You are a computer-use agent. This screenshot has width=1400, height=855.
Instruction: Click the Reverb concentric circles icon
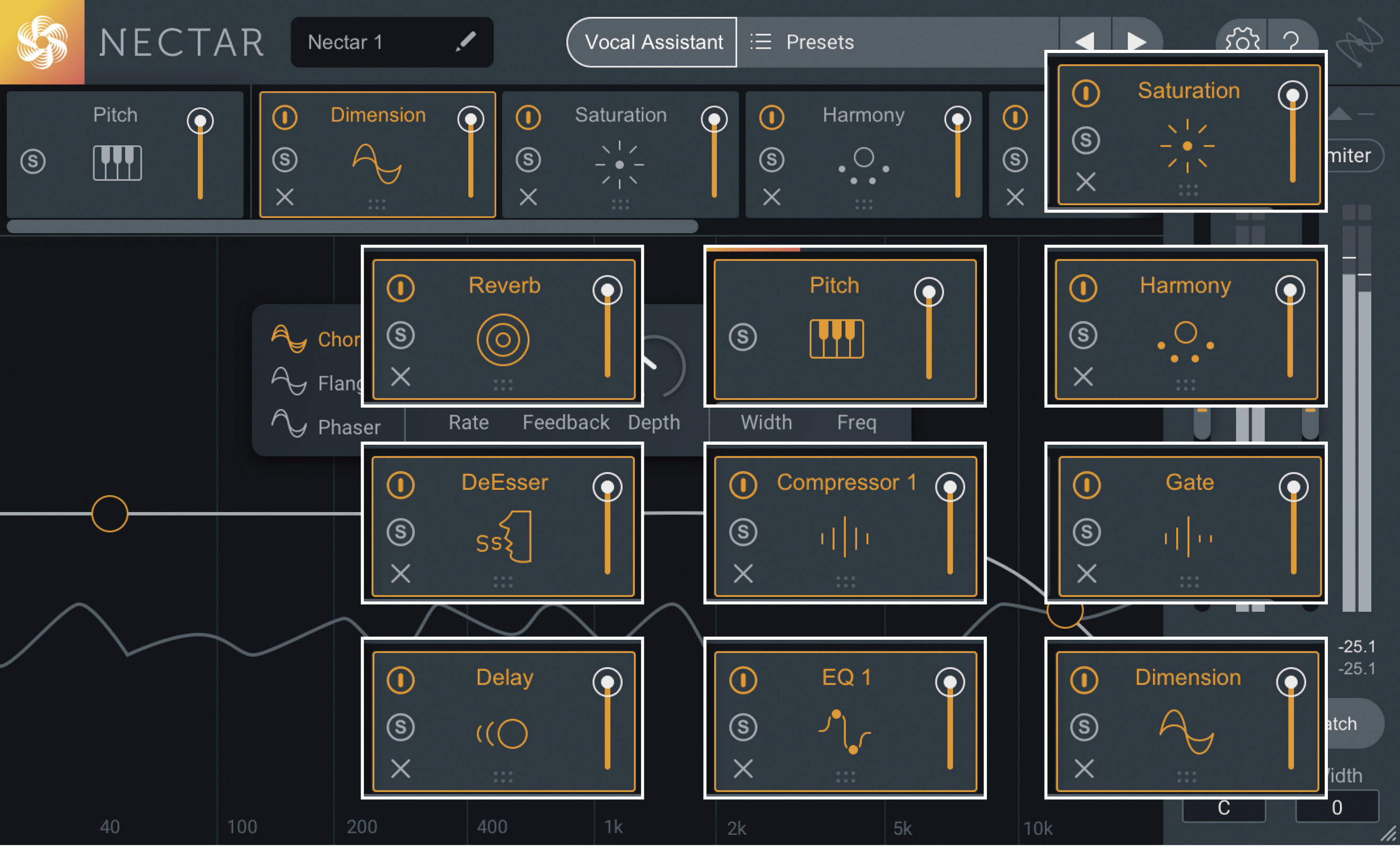tap(503, 340)
